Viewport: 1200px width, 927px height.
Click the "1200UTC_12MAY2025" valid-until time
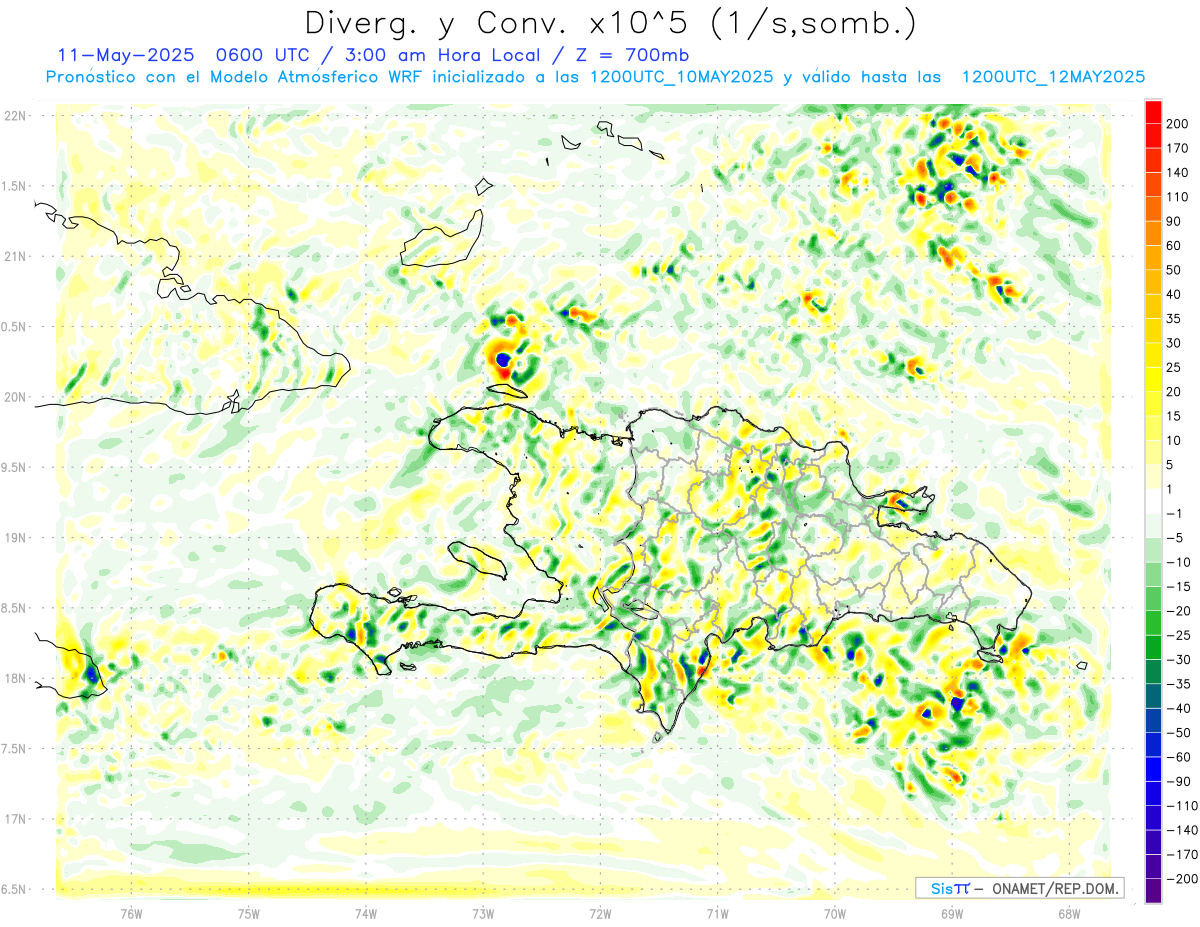tap(1053, 77)
